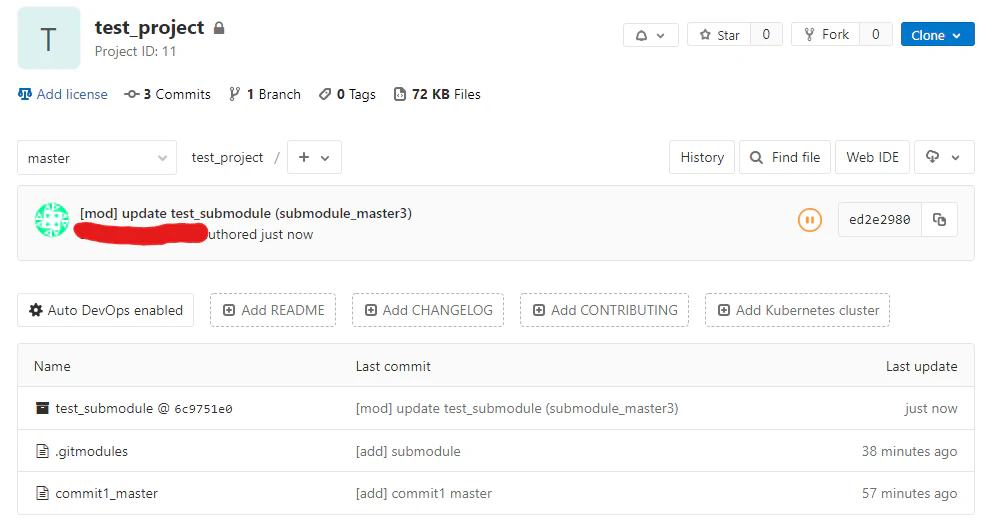The height and width of the screenshot is (527, 999).
Task: Click test_project in the path breadcrumb
Action: pos(227,157)
